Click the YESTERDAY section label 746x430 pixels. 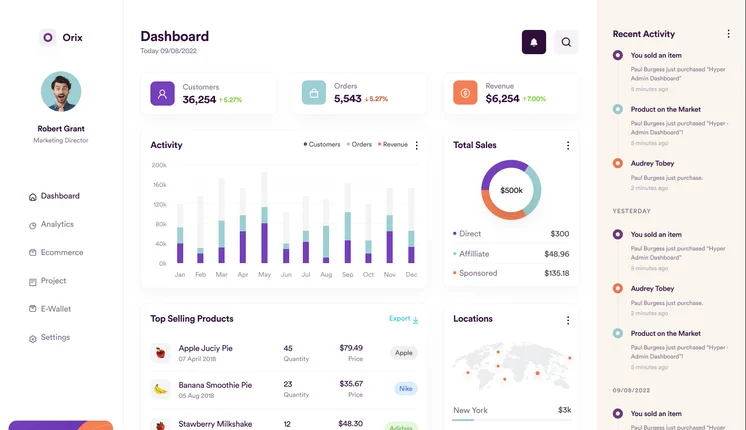(x=631, y=211)
